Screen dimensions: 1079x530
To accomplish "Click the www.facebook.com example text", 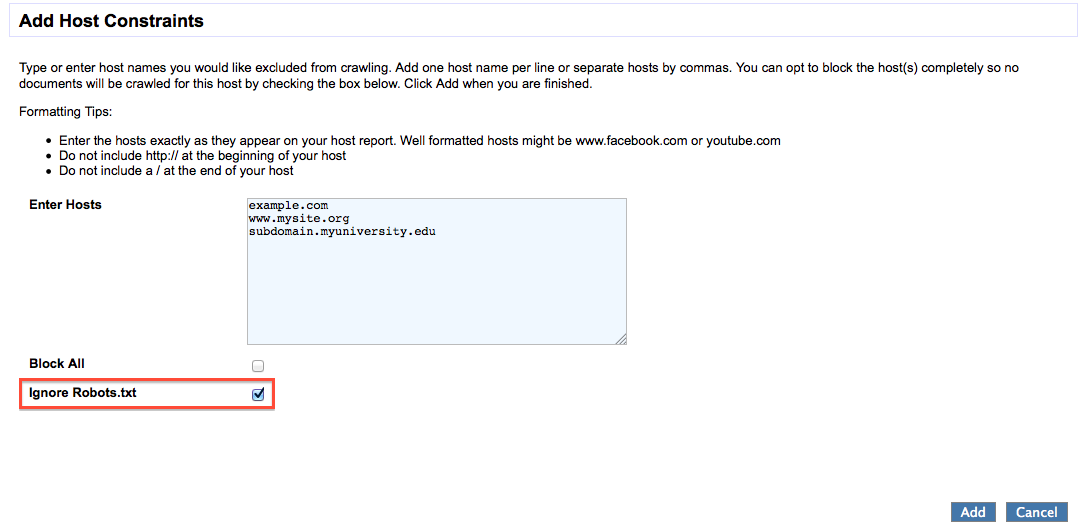I will (631, 140).
